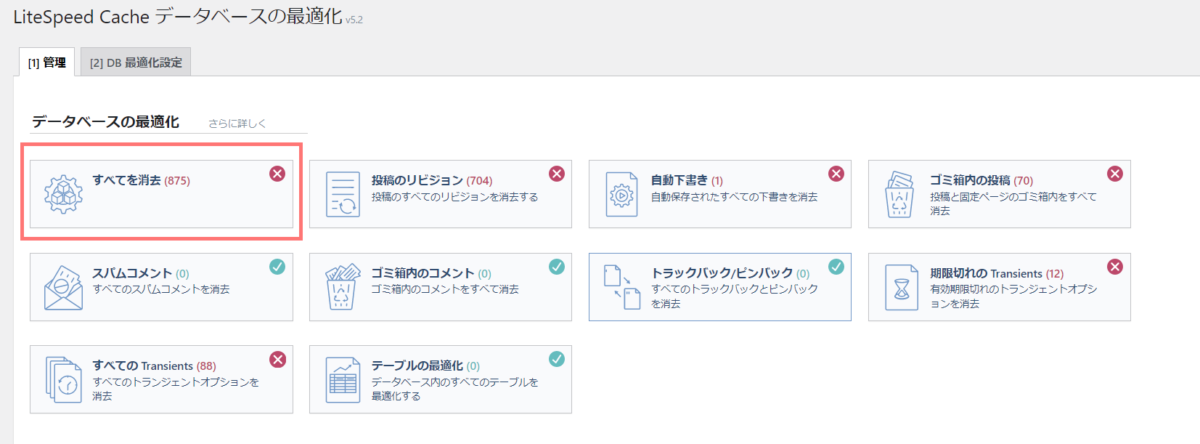1200x444 pixels.
Task: Click the v5.2 version label
Action: (354, 21)
